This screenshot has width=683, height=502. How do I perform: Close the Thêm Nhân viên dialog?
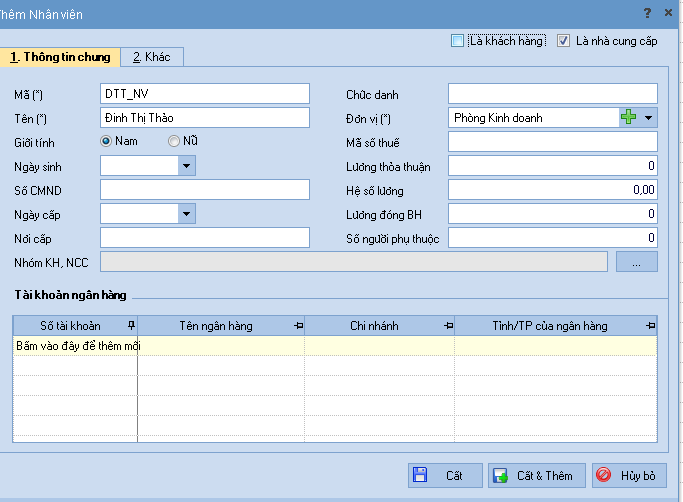[x=668, y=13]
